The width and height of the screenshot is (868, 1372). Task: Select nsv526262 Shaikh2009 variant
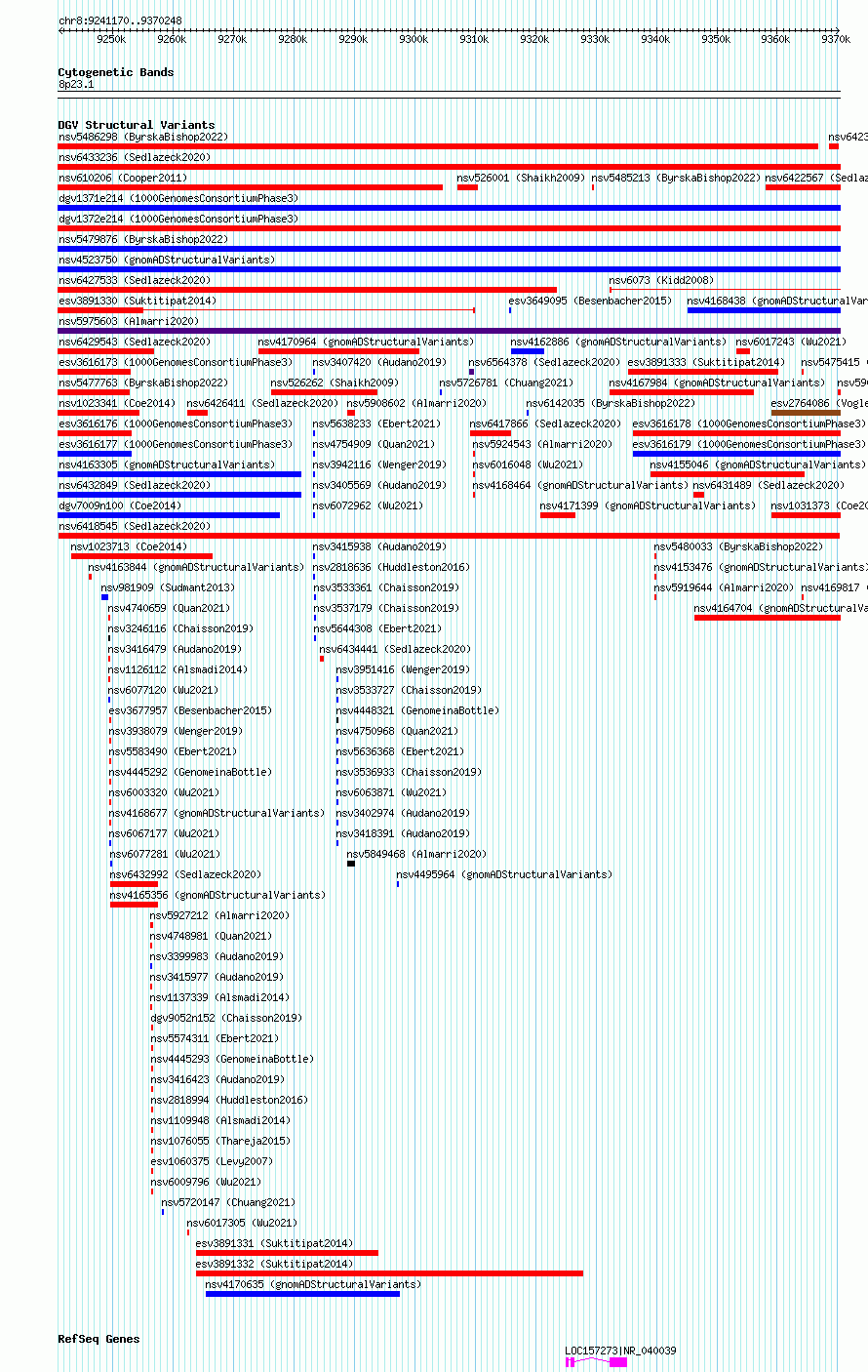point(335,383)
